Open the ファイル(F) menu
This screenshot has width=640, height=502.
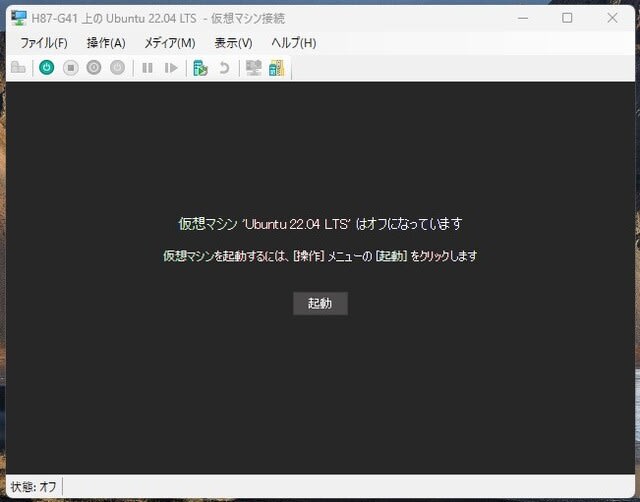44,43
